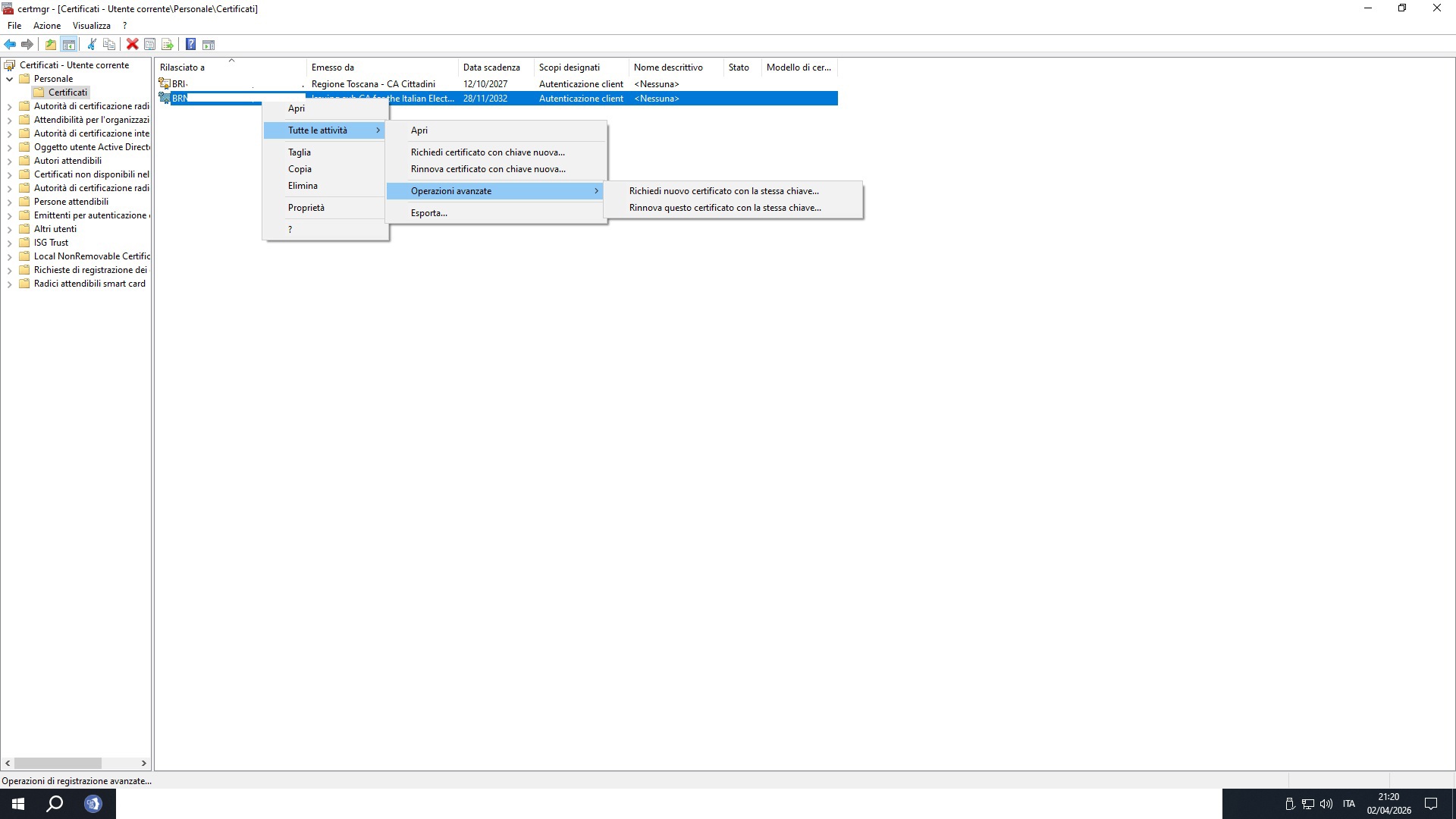This screenshot has width=1456, height=819.
Task: Click the volume icon in system tray
Action: coord(1326,804)
